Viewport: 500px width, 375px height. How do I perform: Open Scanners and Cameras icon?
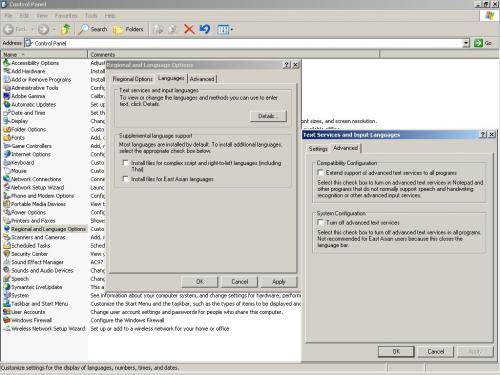click(x=7, y=237)
